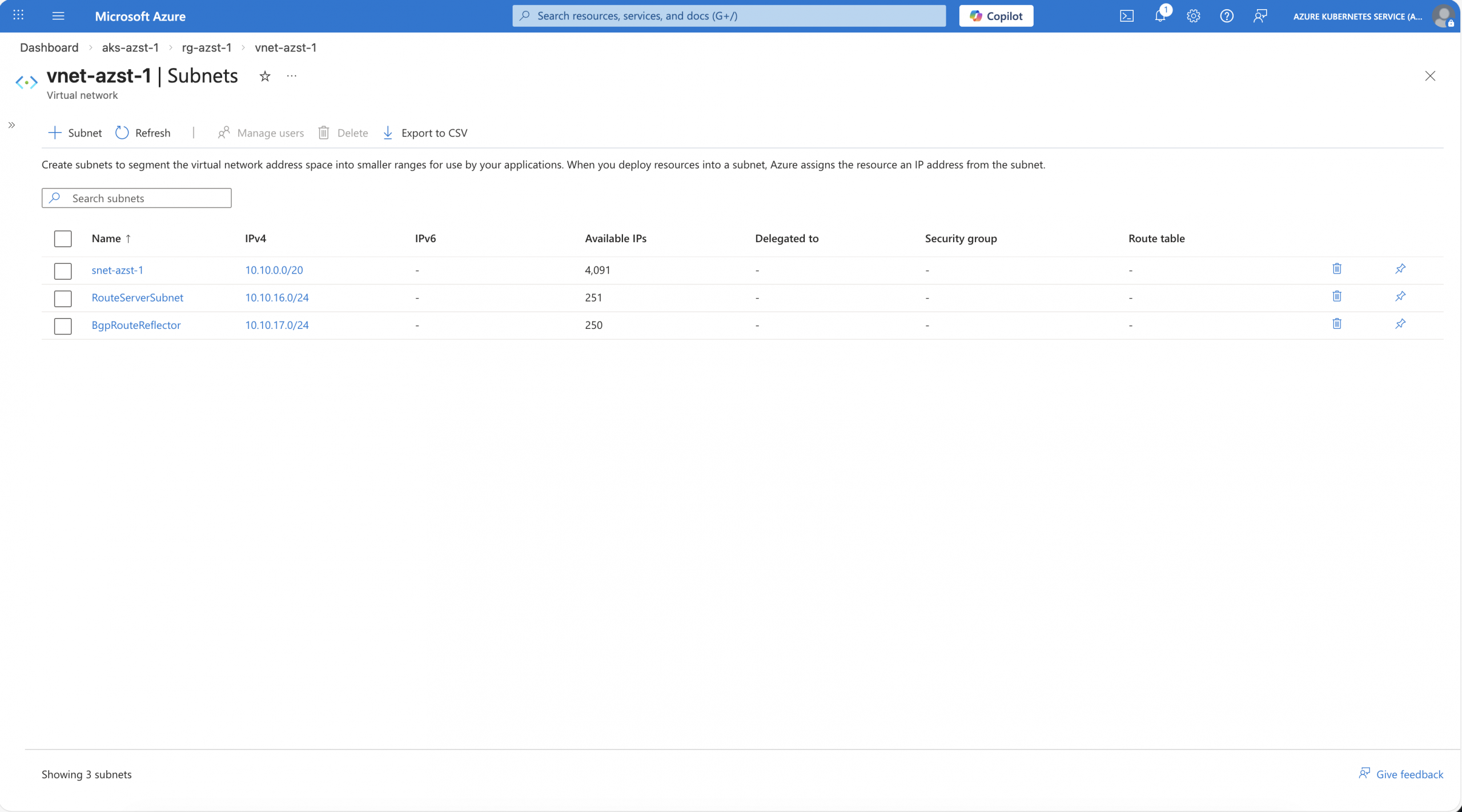Expand the collapsed left side menu
Screen dimensions: 1462x812
click(11, 125)
